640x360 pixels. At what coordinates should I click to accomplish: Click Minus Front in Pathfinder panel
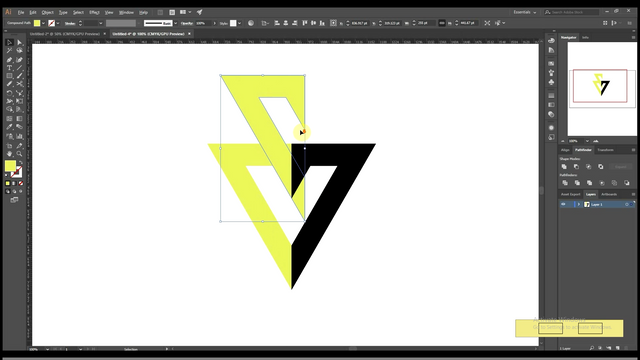pyautogui.click(x=576, y=167)
